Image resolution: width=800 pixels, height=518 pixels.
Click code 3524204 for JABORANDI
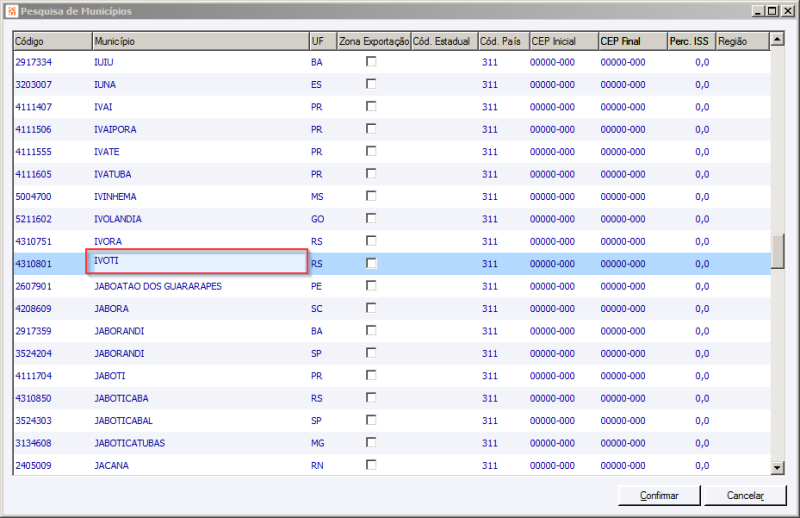pyautogui.click(x=34, y=353)
